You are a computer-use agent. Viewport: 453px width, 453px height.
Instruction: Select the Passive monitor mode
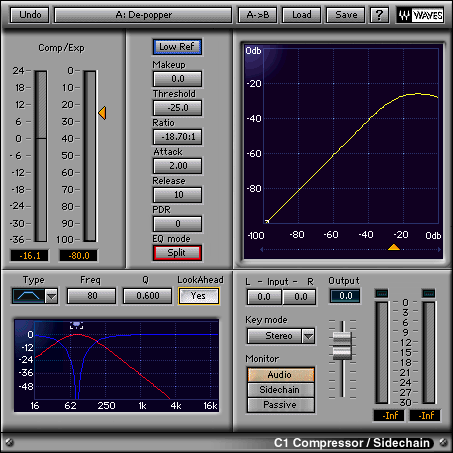(281, 405)
